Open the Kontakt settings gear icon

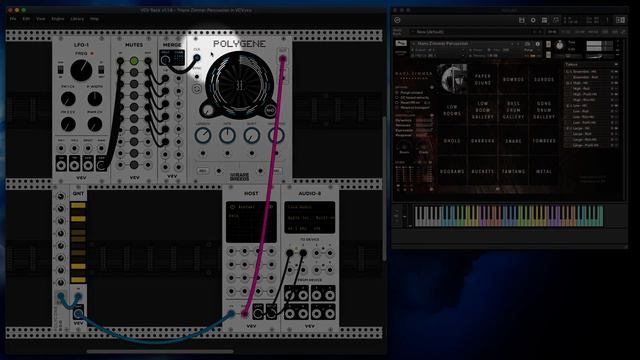click(533, 20)
